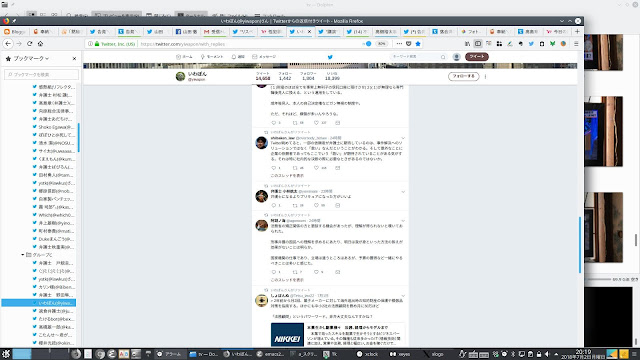Open the Firefox home page button
Viewport: 640px width, 360px height.
click(40, 44)
